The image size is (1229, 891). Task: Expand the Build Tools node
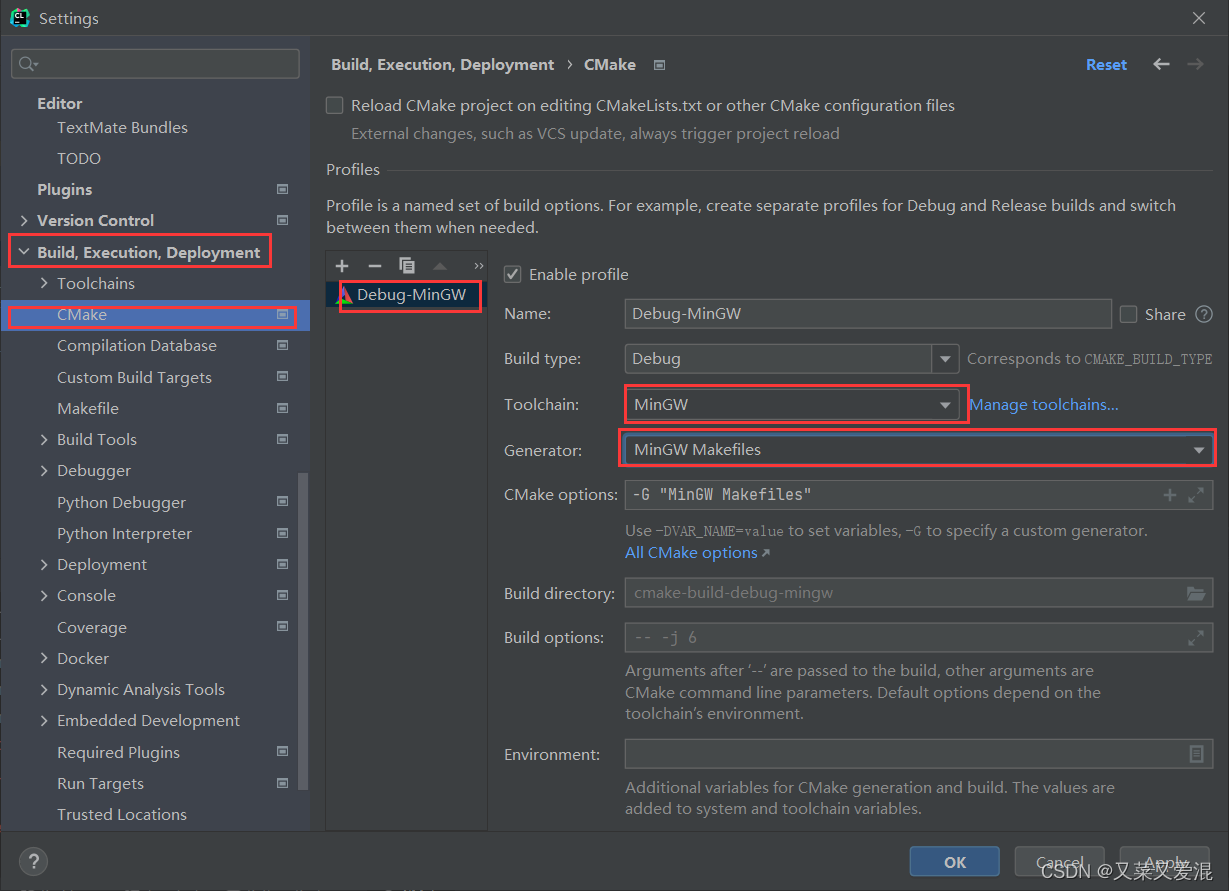[x=43, y=439]
